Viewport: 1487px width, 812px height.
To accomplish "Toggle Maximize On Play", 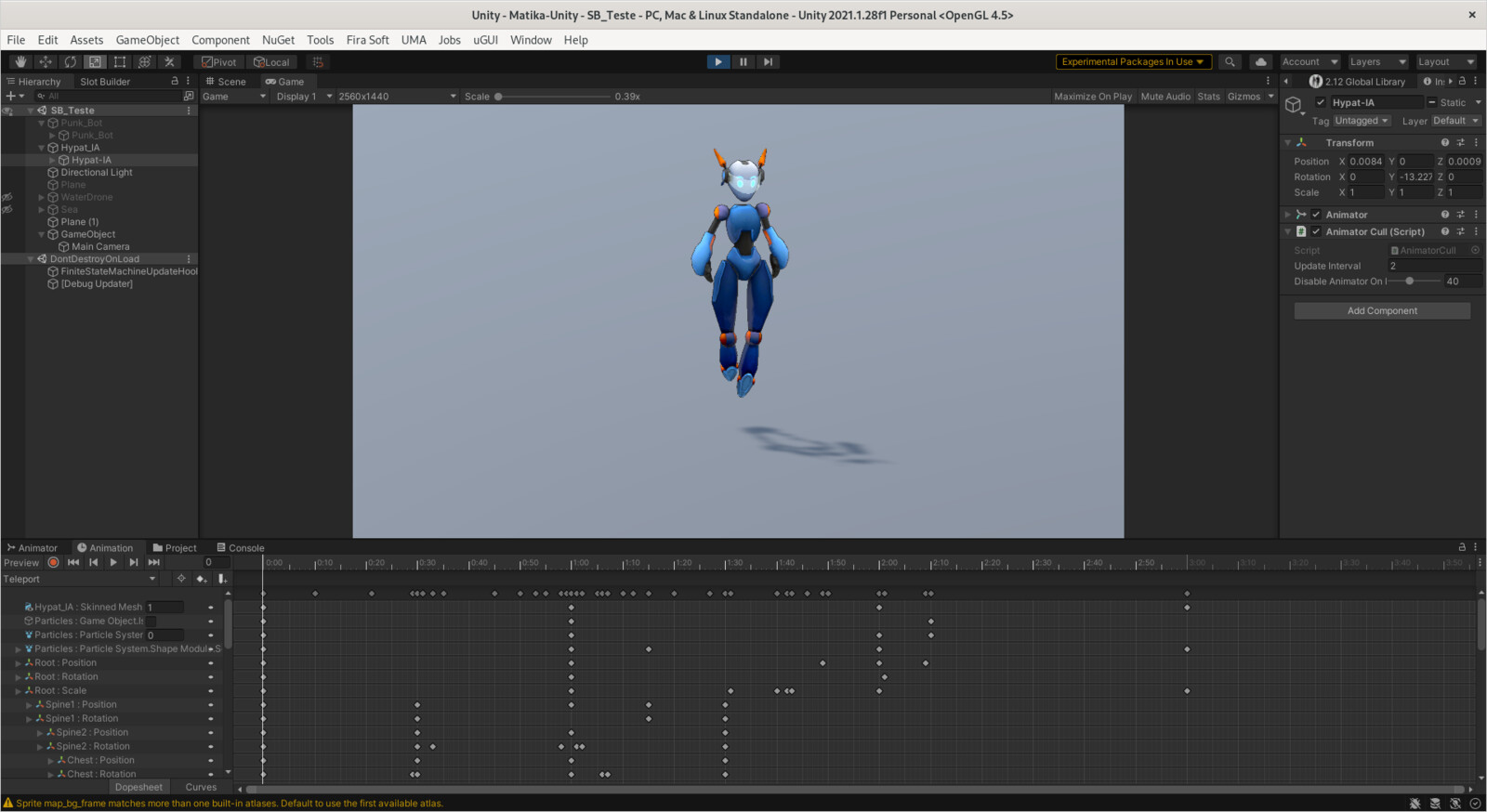I will coord(1093,97).
